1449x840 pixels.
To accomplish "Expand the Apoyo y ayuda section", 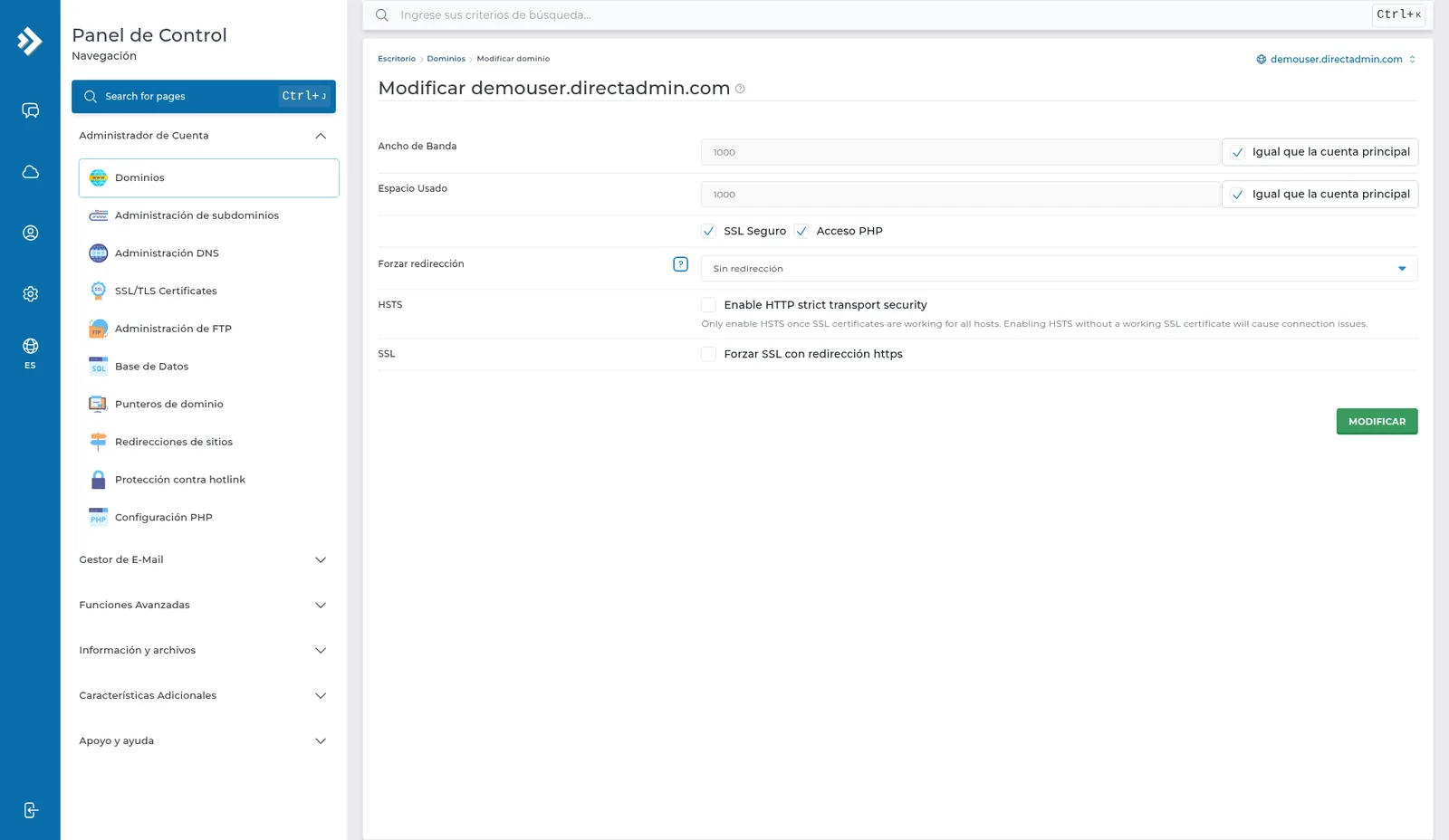I will point(203,741).
